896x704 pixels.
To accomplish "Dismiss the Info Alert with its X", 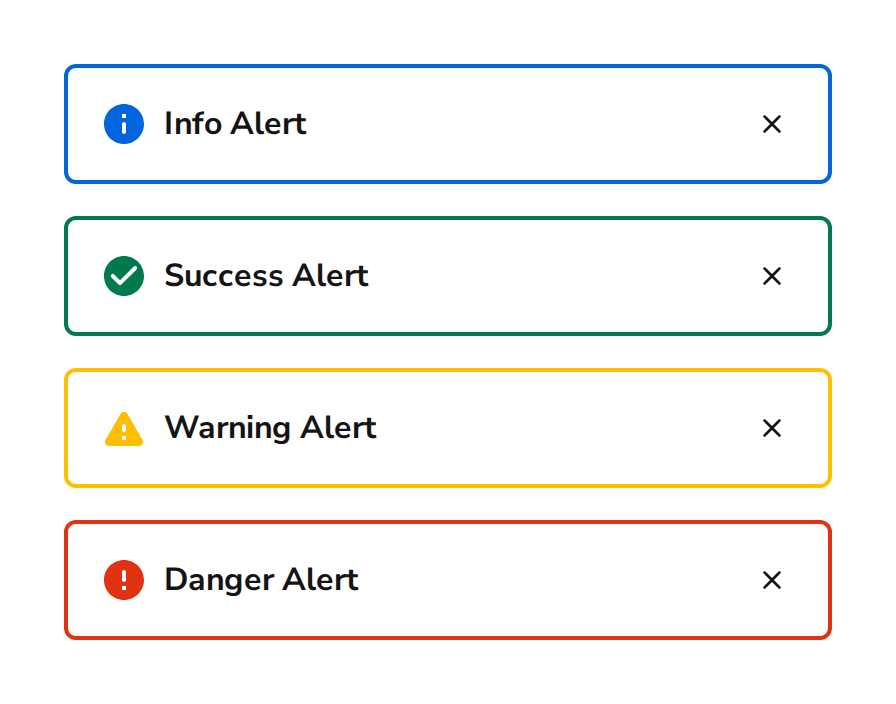I will (772, 124).
